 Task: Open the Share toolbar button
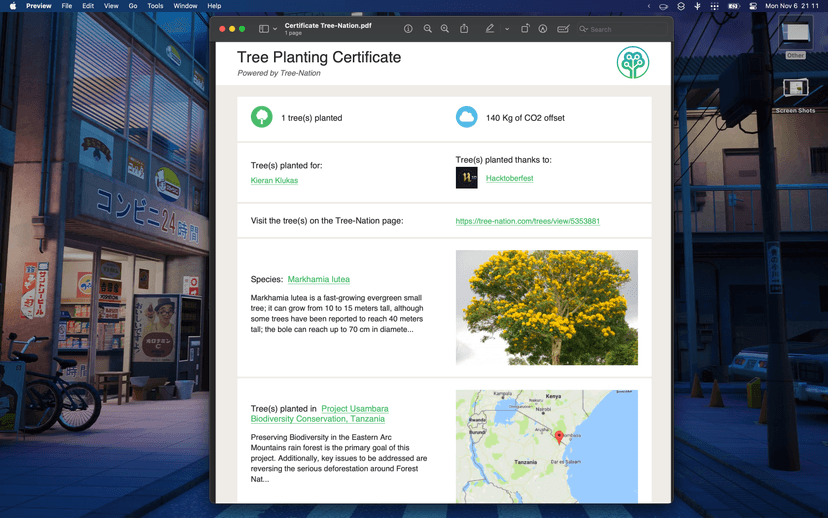(x=464, y=29)
